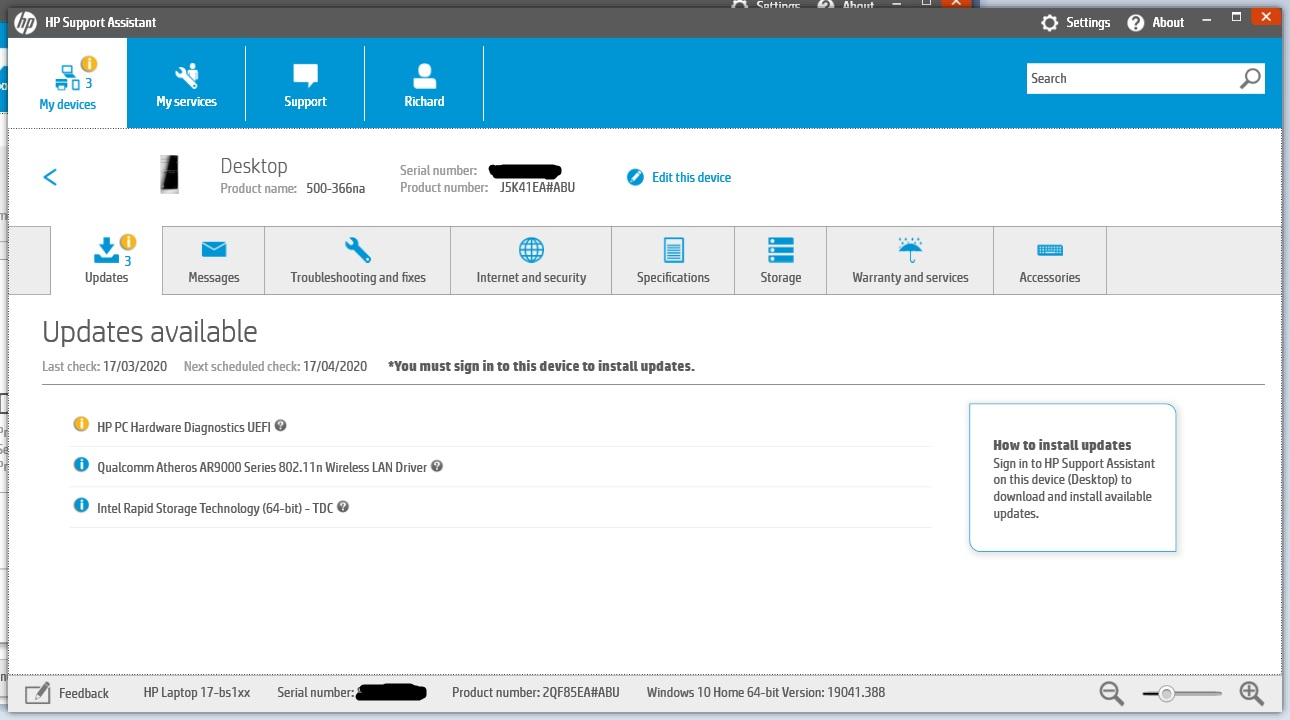Click the Desktop device thumbnail image
1290x720 pixels.
(x=170, y=174)
